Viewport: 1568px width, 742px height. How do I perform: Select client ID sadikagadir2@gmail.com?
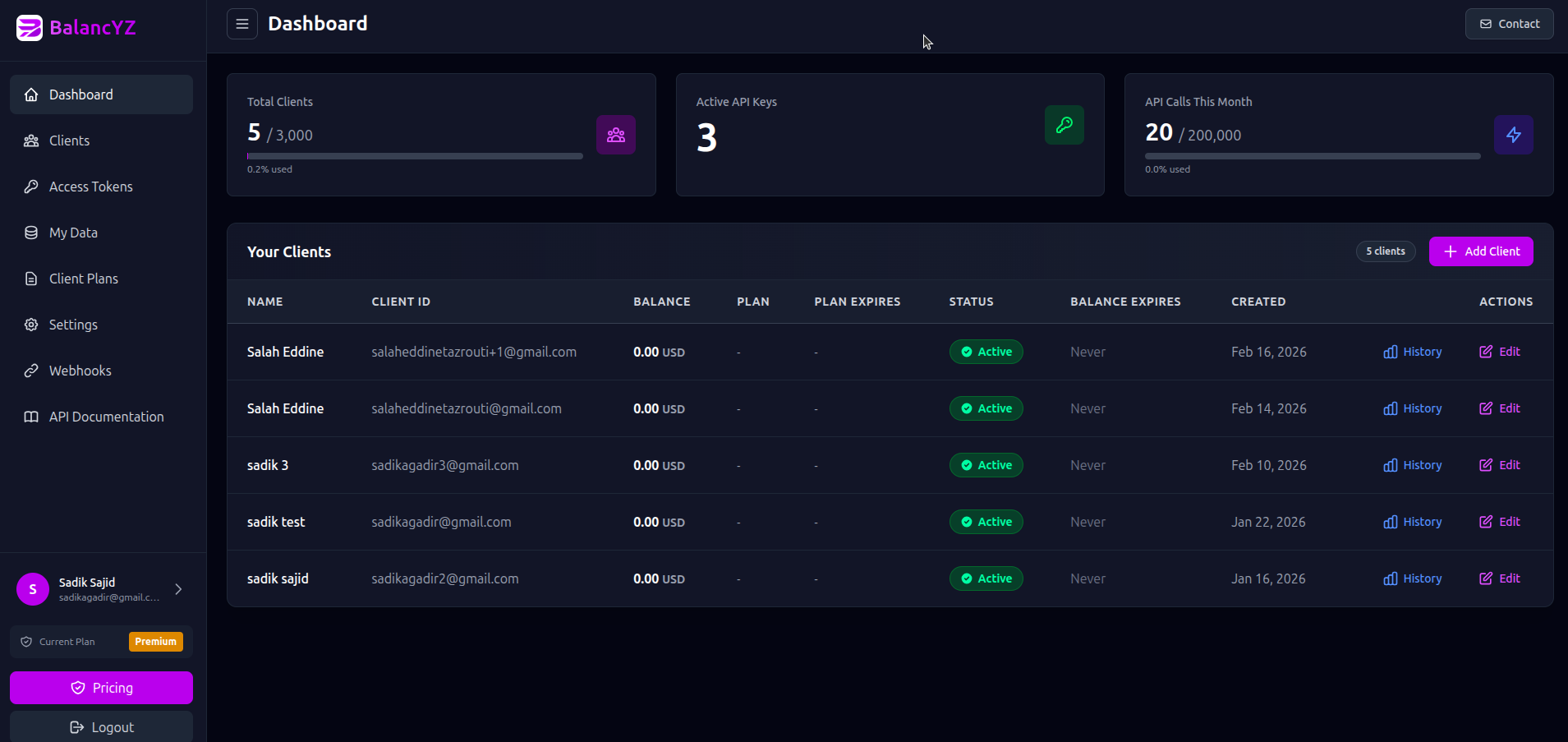(x=445, y=578)
